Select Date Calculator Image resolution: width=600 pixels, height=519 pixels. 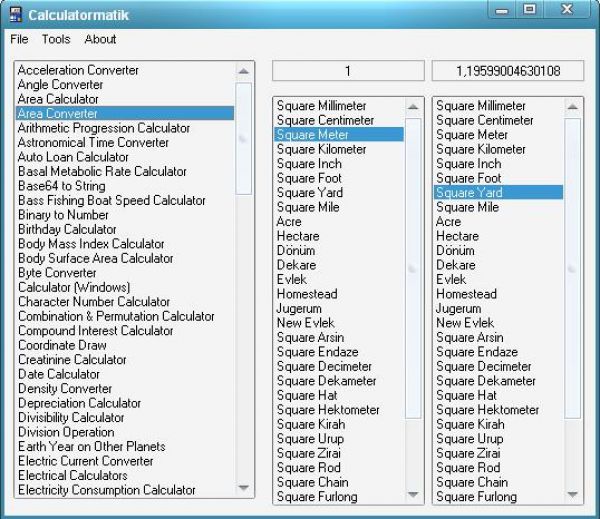pyautogui.click(x=125, y=374)
